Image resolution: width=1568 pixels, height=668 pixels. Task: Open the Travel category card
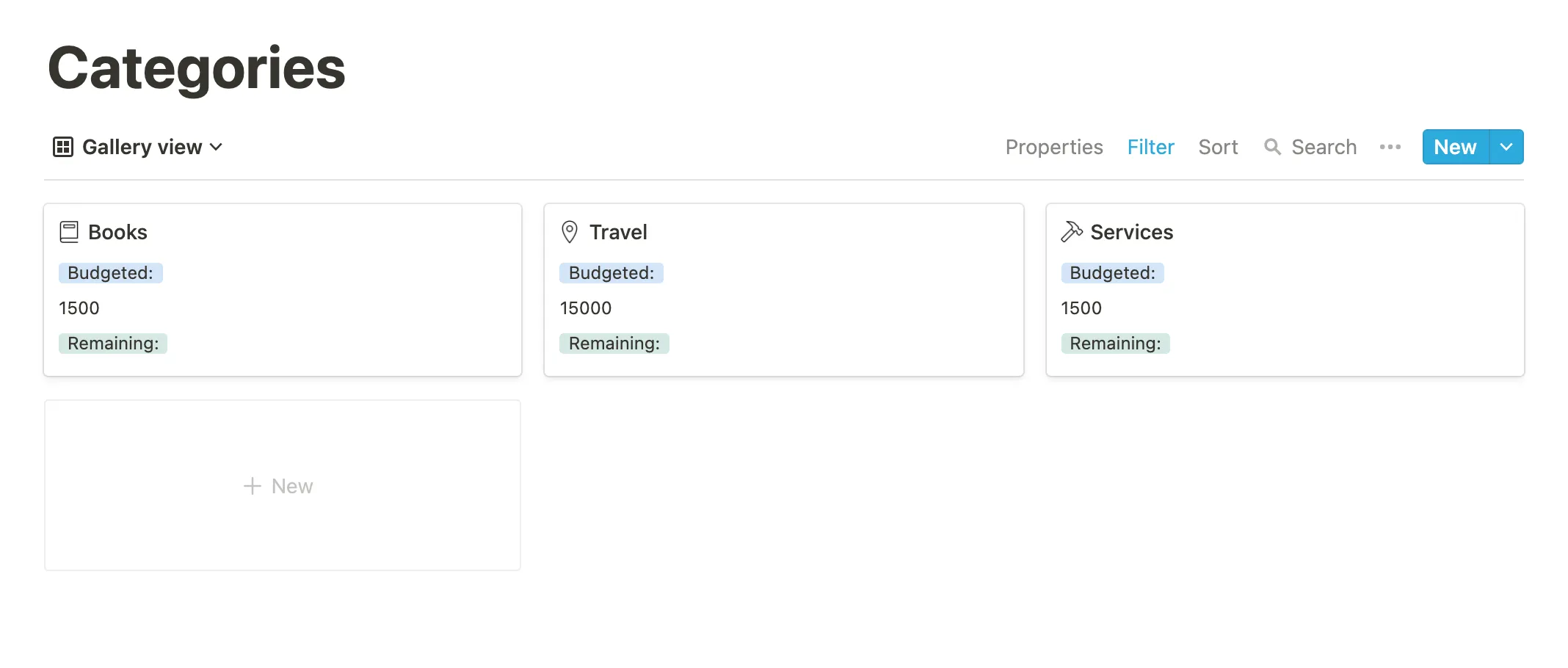[x=784, y=290]
